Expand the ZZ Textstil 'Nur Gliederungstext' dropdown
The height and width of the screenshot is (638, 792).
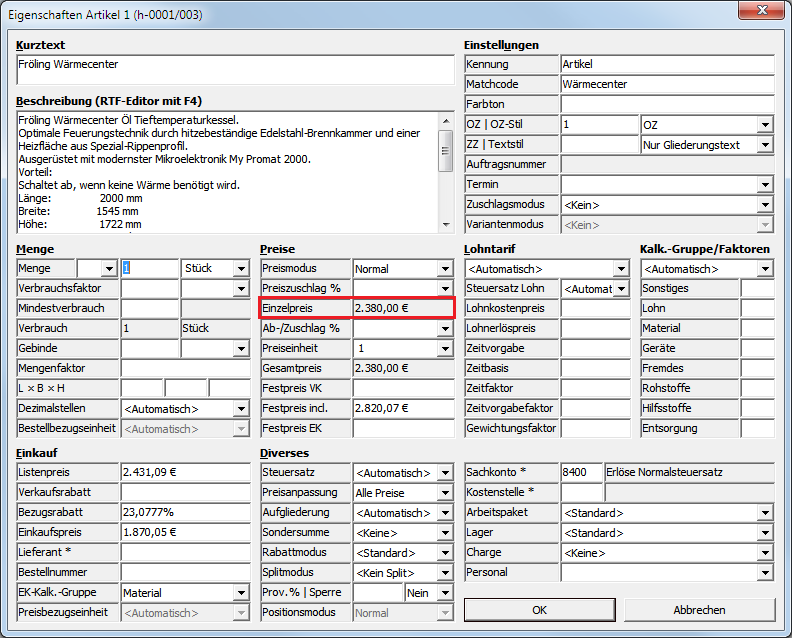[x=765, y=145]
